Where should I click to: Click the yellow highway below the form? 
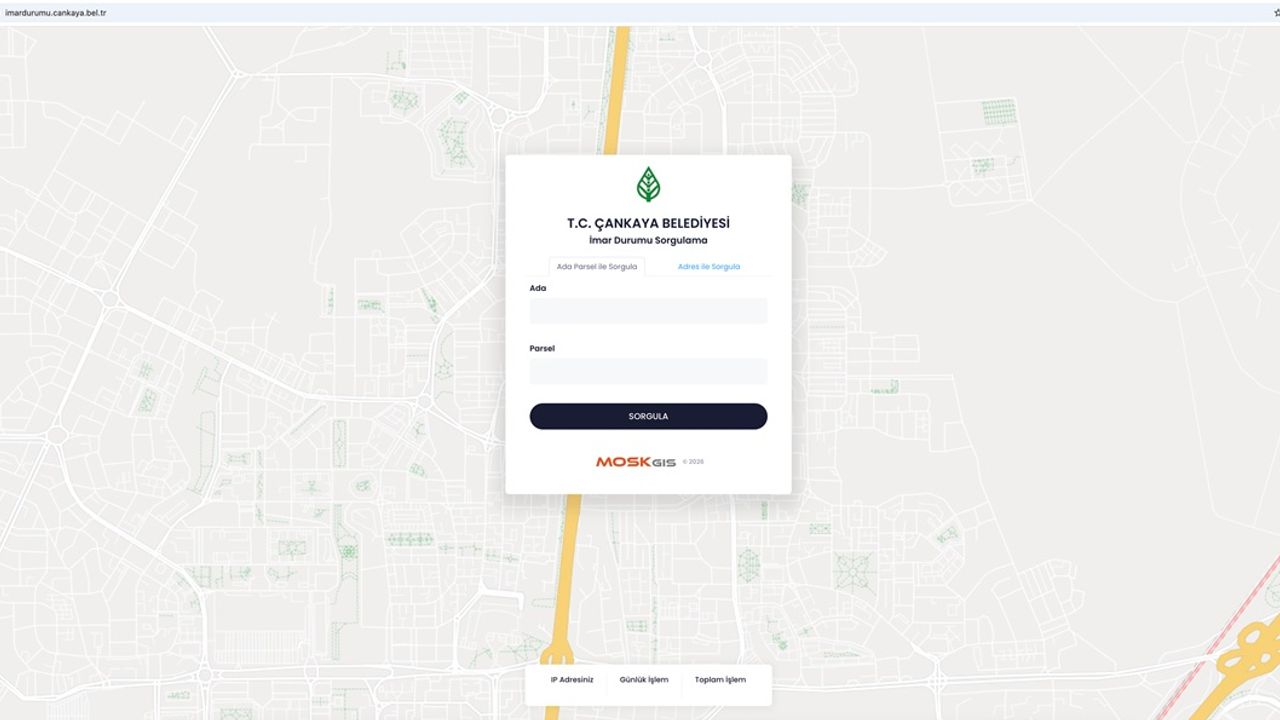point(563,580)
